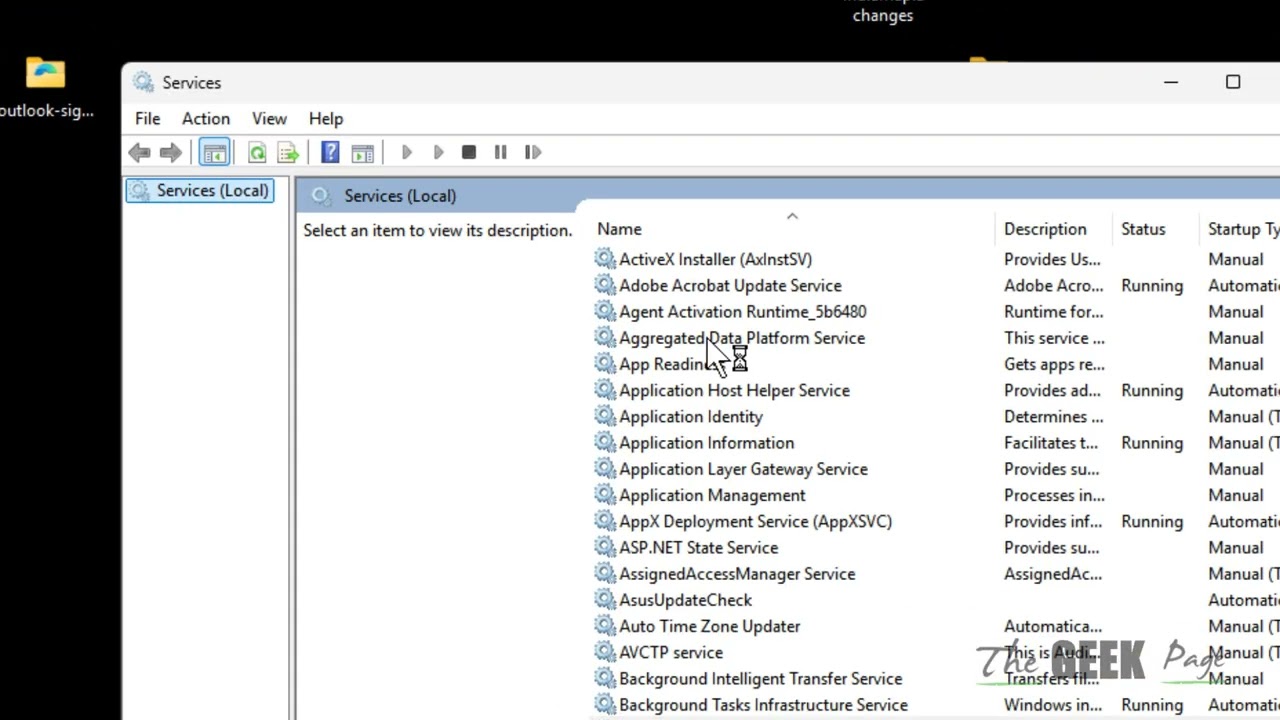Select AppX Deployment Service (AppXSVC)
This screenshot has height=720, width=1280.
(x=755, y=521)
